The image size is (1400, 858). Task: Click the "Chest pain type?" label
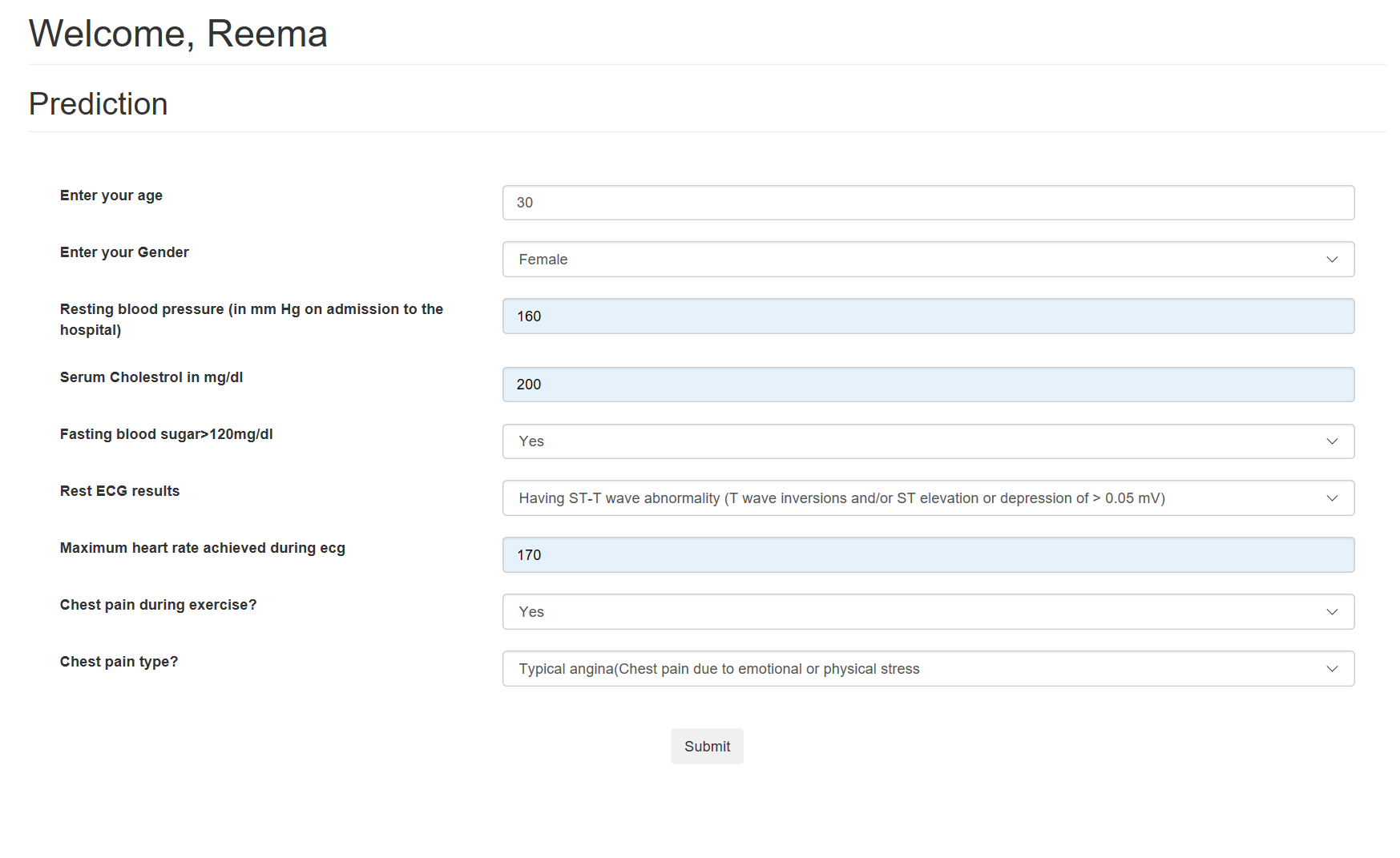pyautogui.click(x=119, y=662)
